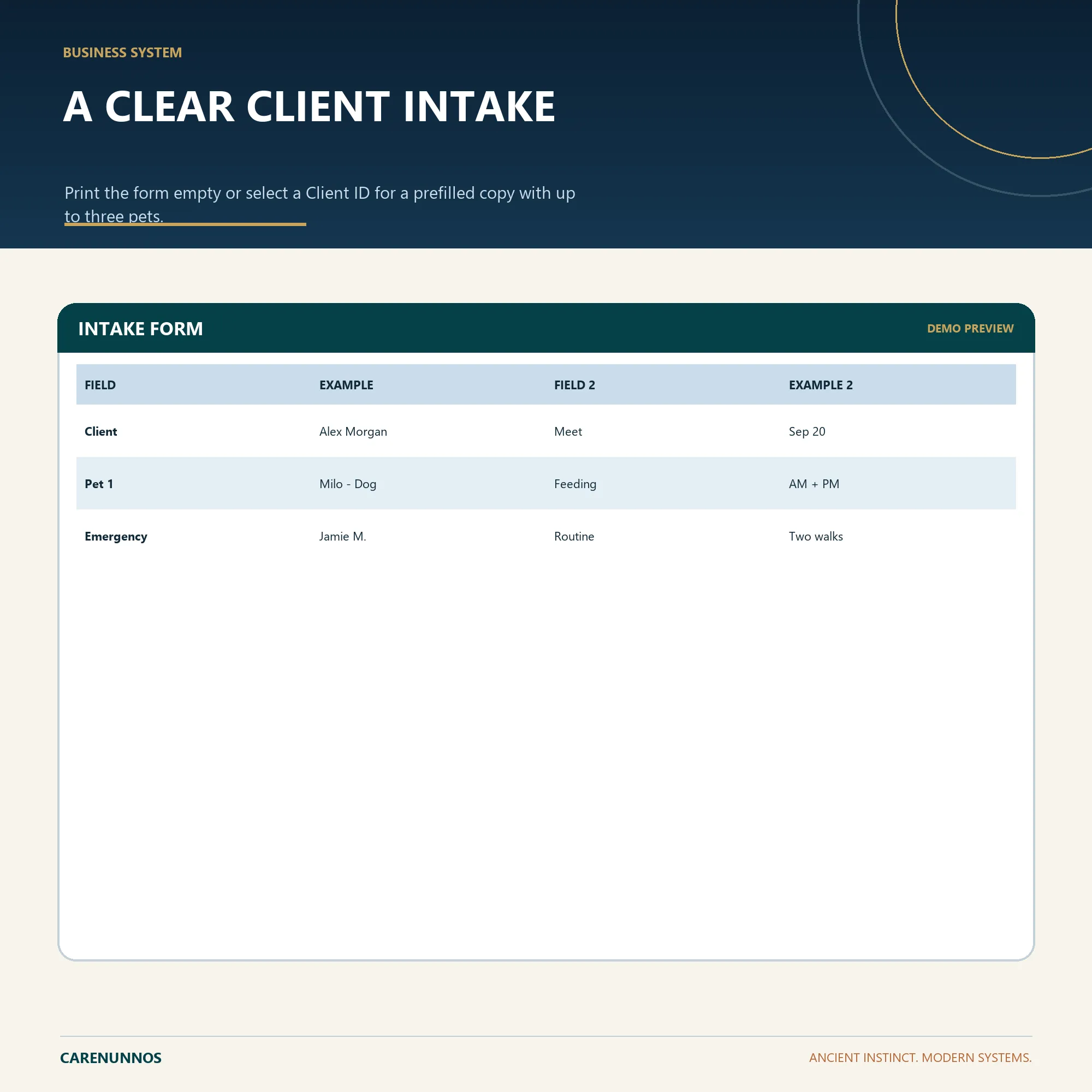Select the Pet 1 row label
The image size is (1092, 1092).
point(99,484)
